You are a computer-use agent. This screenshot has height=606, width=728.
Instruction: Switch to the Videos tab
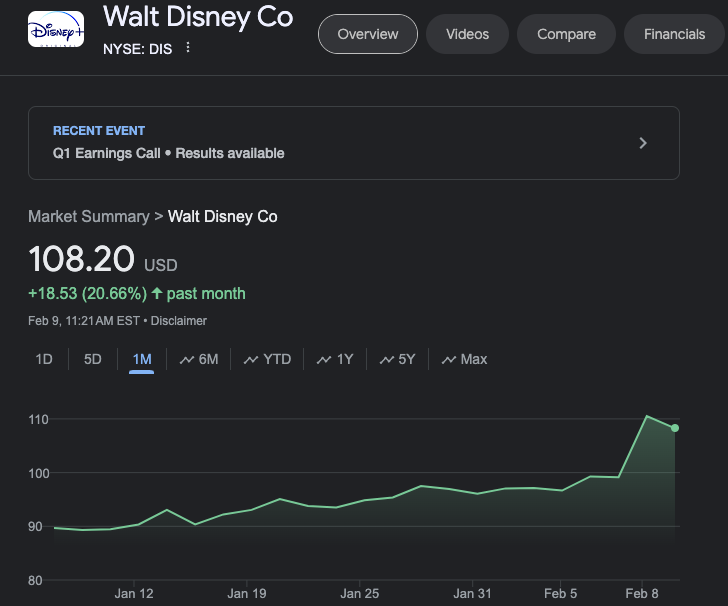point(467,34)
